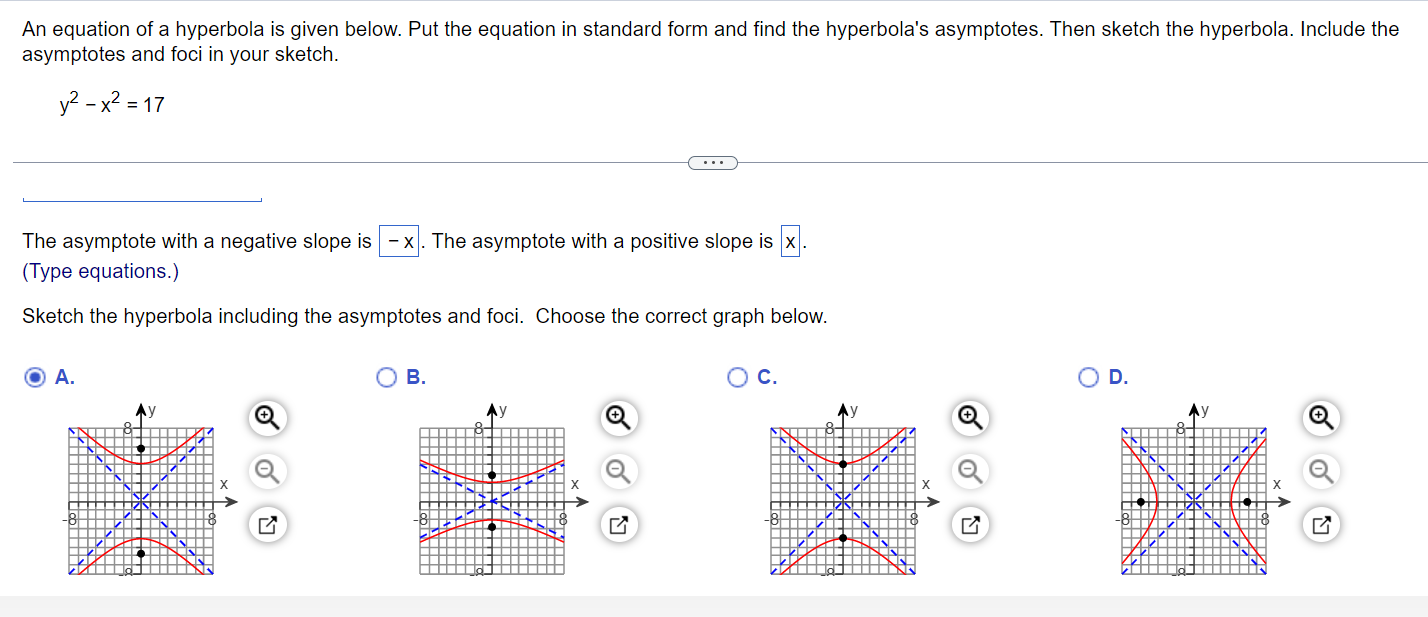Zoom in on graph A

[x=265, y=419]
